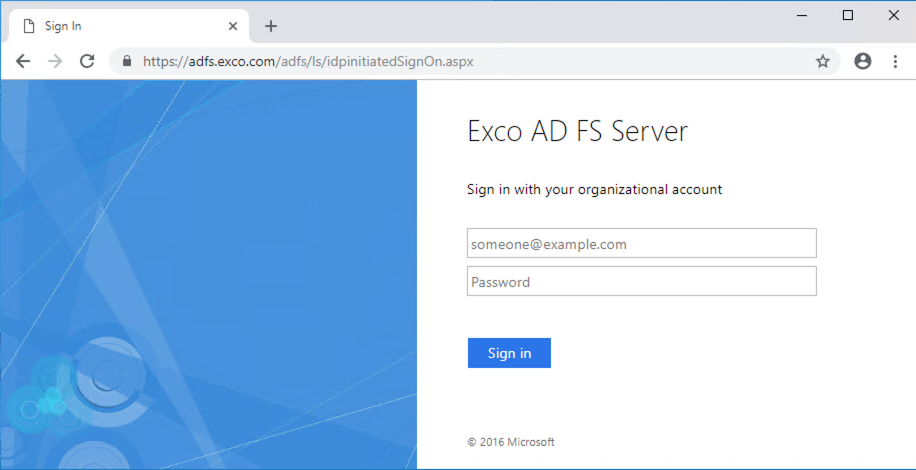Reload the current page

click(87, 61)
